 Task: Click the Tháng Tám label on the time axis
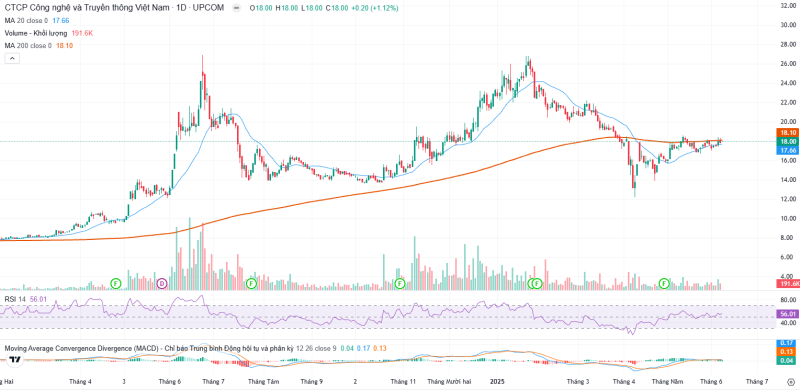tap(264, 381)
